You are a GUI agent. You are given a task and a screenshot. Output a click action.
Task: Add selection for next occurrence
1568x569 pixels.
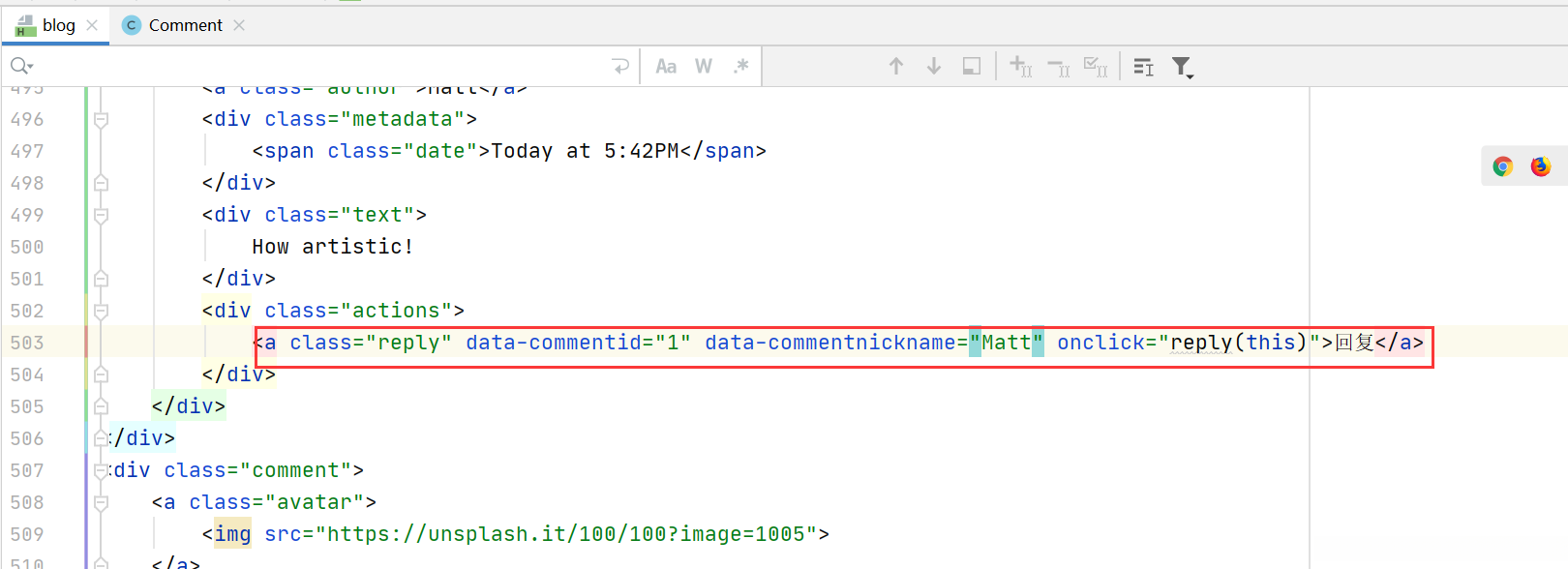tap(1020, 66)
